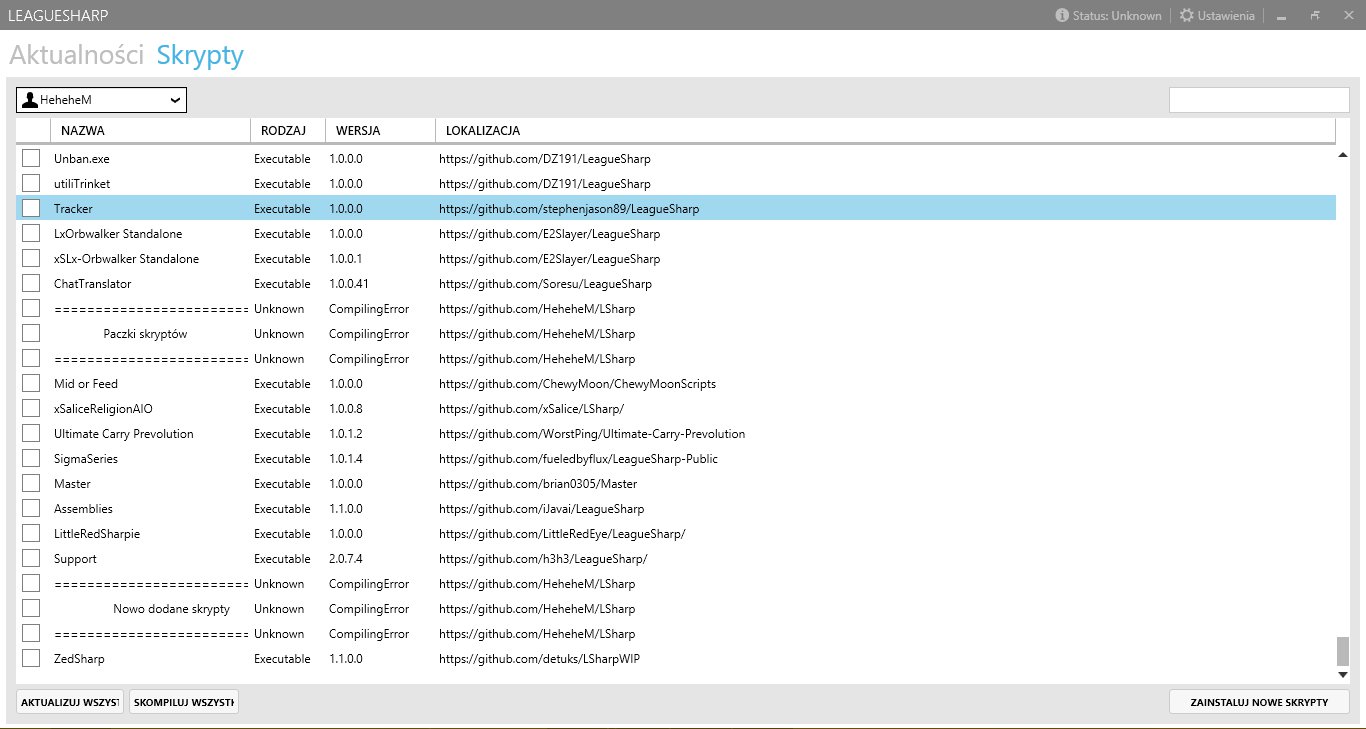Screen dimensions: 1366x729
Task: Check the Assemblies checkbox
Action: pyautogui.click(x=31, y=508)
